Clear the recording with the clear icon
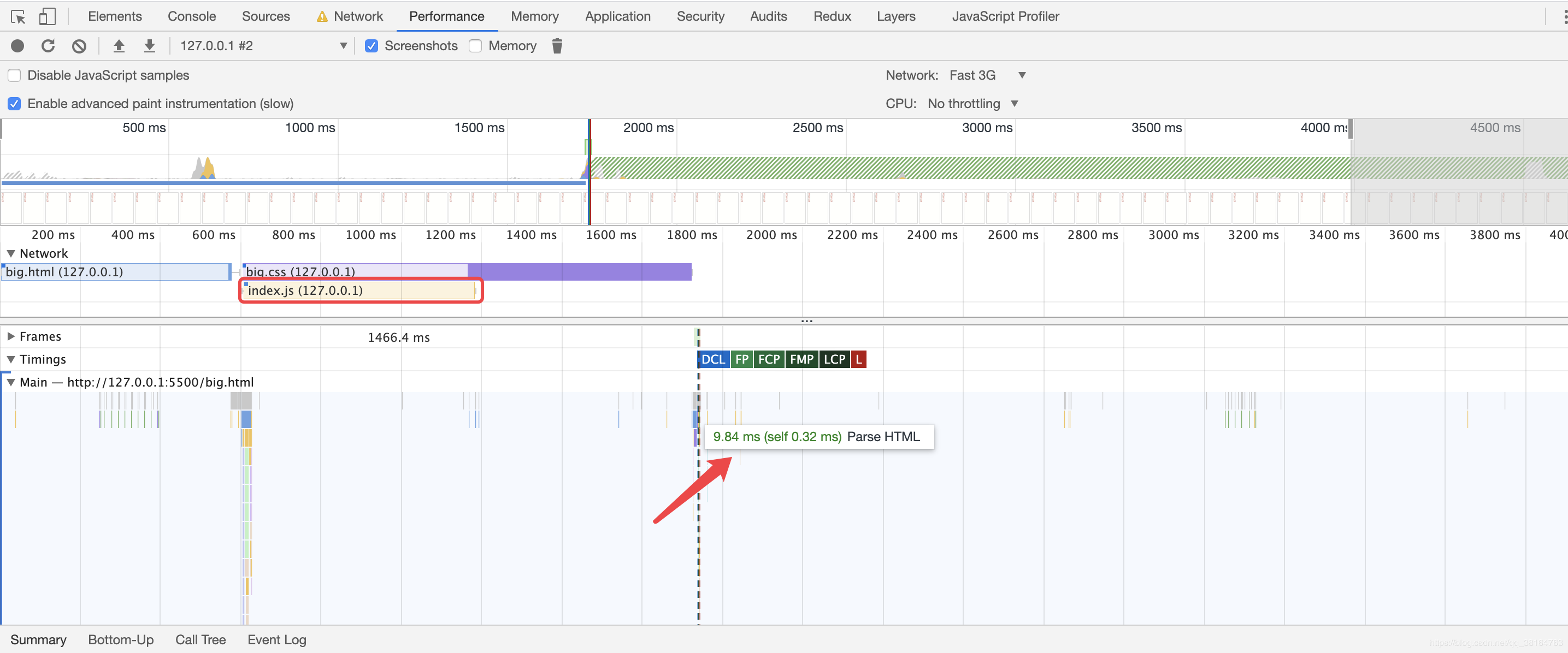Image resolution: width=1568 pixels, height=653 pixels. tap(79, 46)
